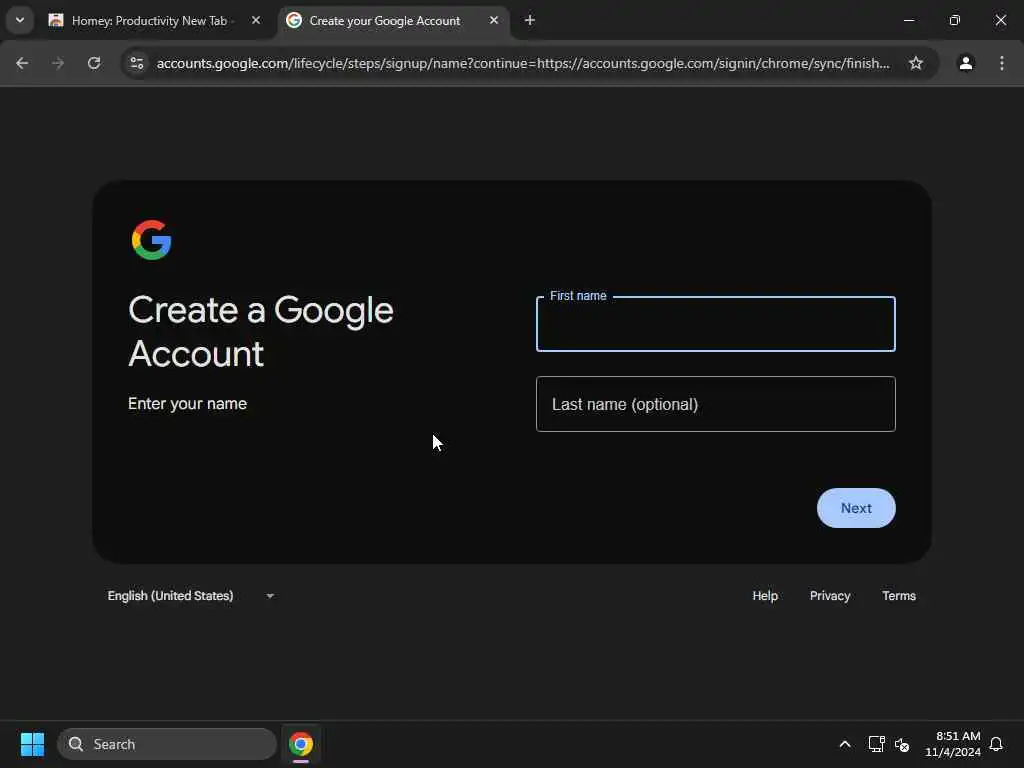Bookmark this page with the star icon
The image size is (1024, 768).
[916, 63]
